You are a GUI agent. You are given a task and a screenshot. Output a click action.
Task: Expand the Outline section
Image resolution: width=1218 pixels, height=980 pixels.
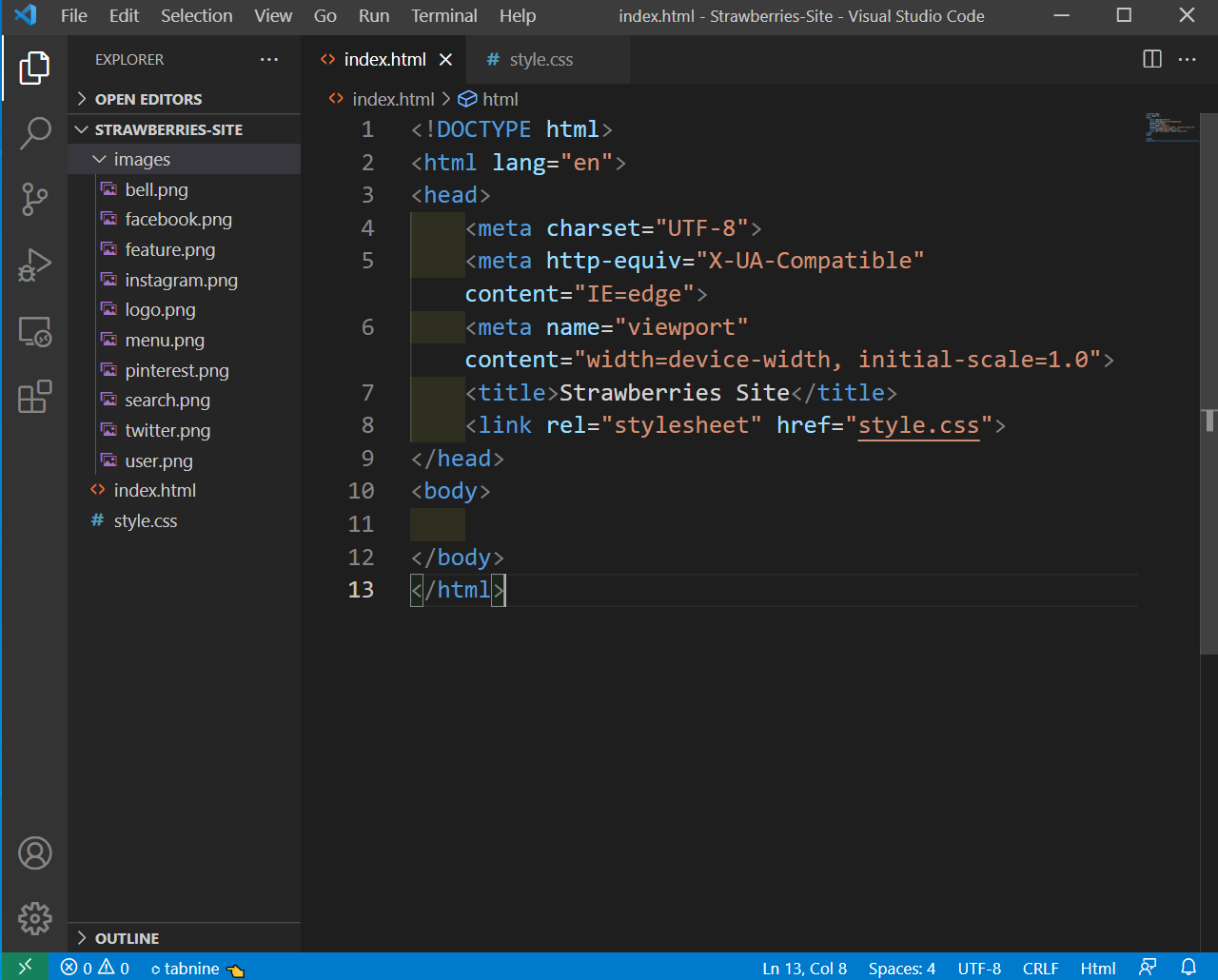185,938
